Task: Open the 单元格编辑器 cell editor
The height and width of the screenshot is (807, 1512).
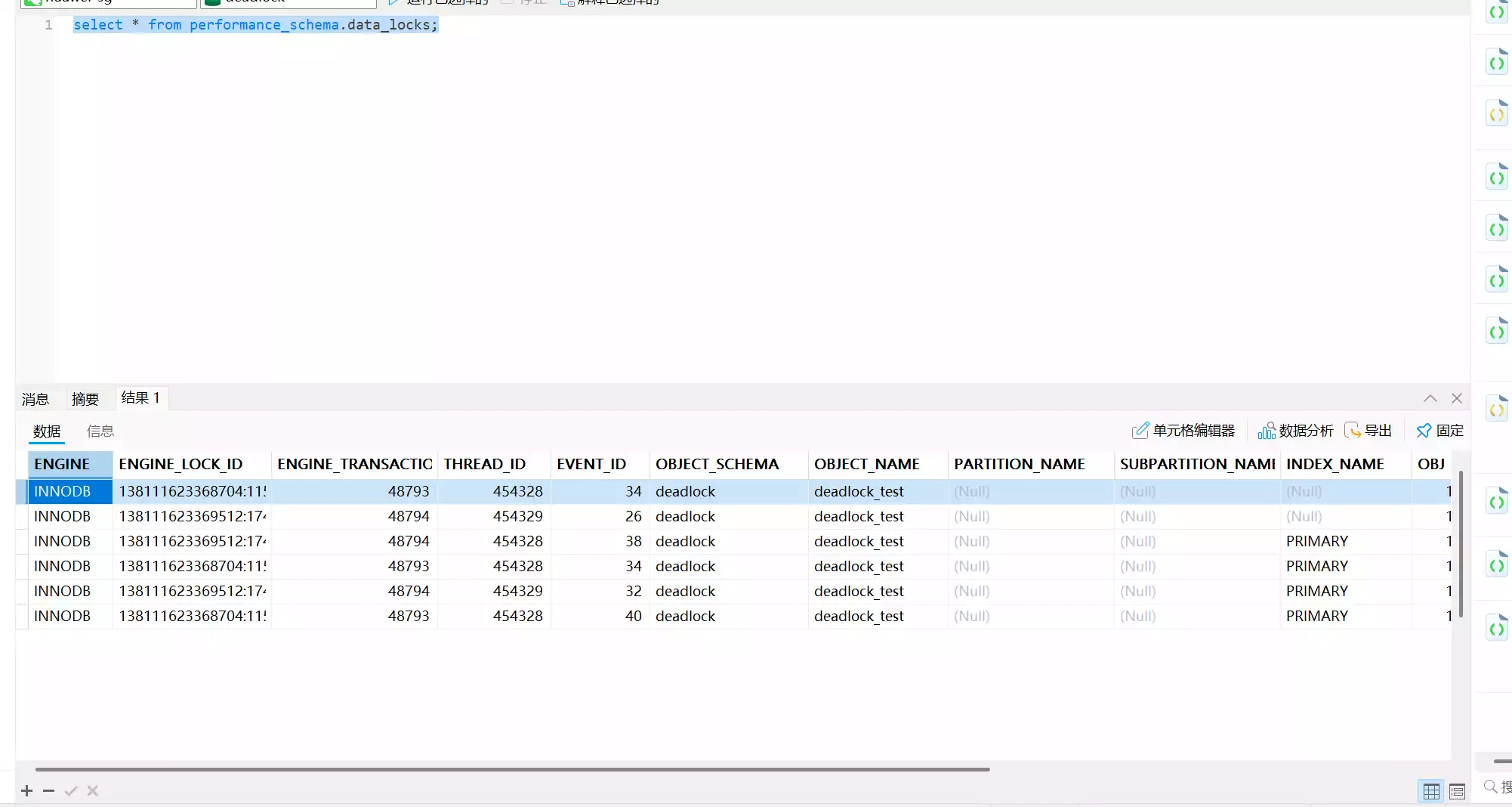Action: coord(1183,431)
